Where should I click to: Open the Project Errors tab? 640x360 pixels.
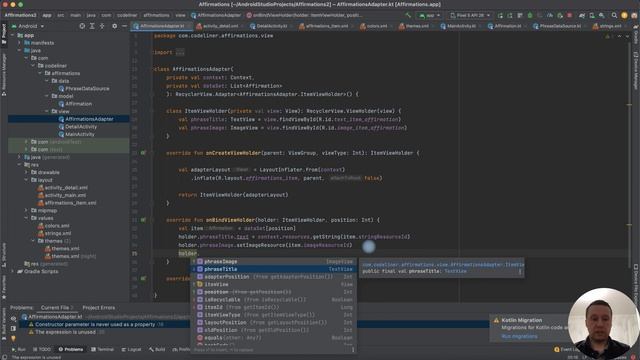(98, 308)
